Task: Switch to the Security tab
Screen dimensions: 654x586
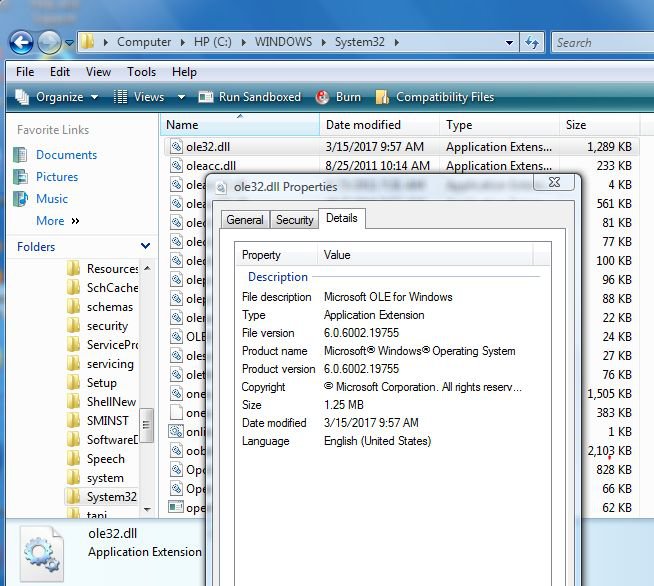Action: point(294,219)
